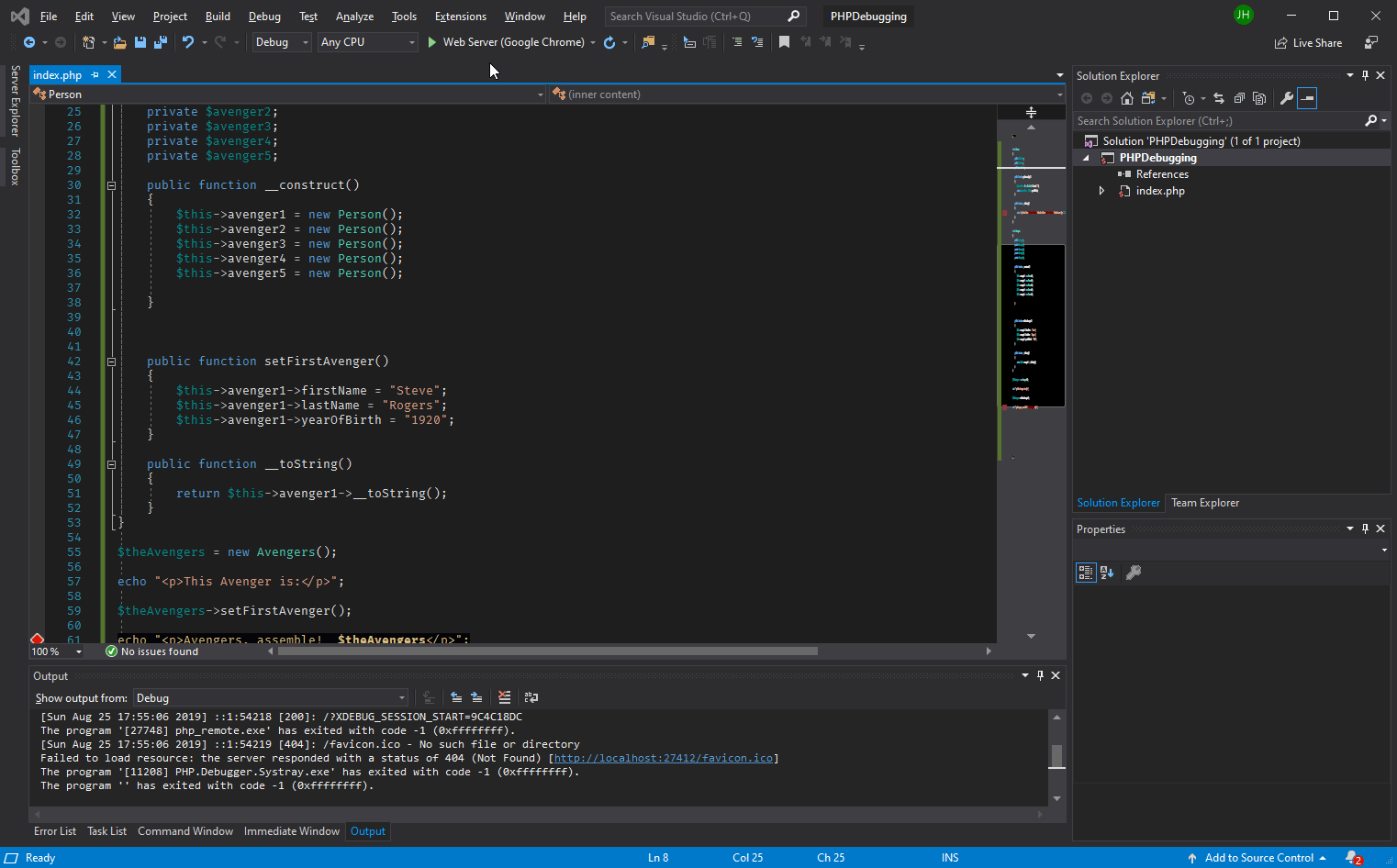This screenshot has height=868, width=1397.
Task: Click the Navigate Backward arrow icon
Action: (x=29, y=42)
